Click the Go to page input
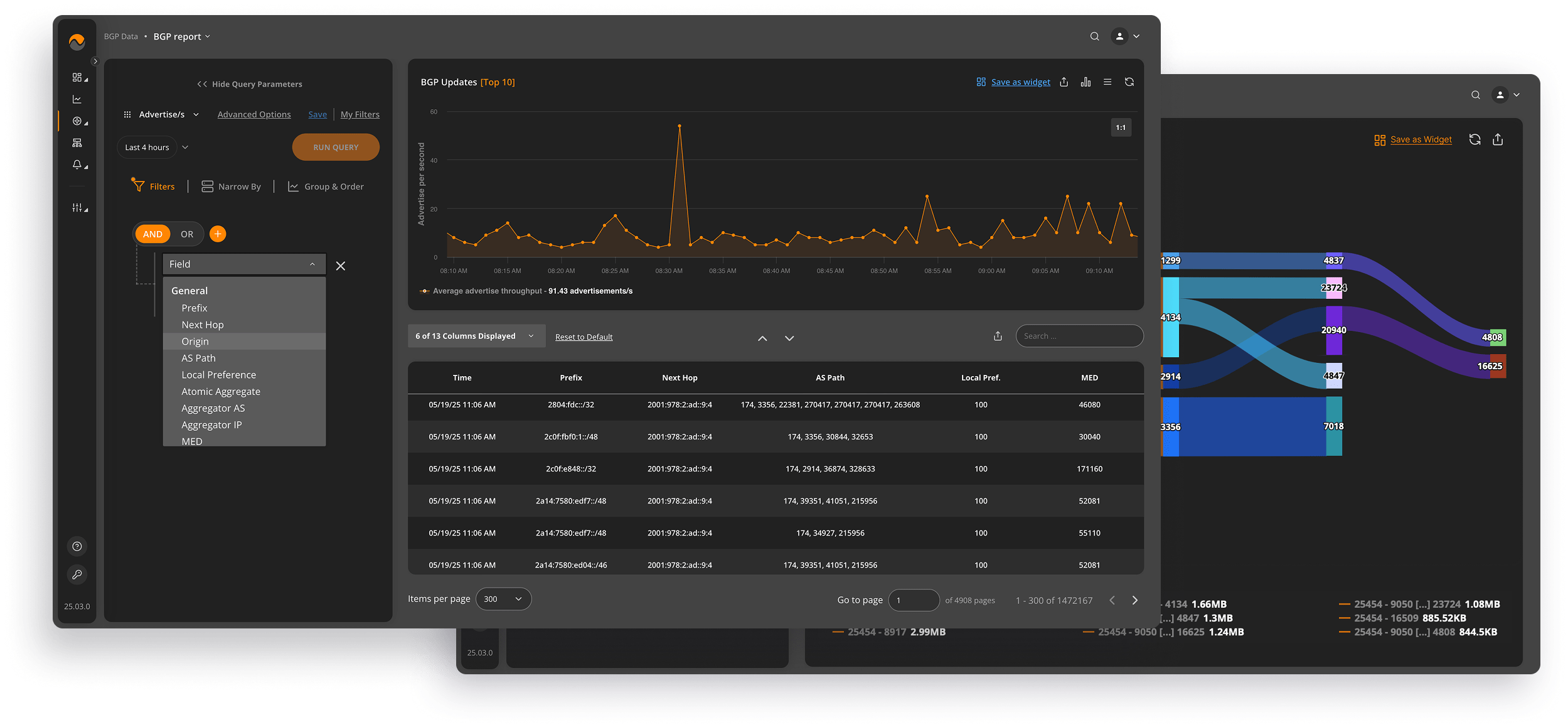Screen dimensions: 1568x727 914,600
